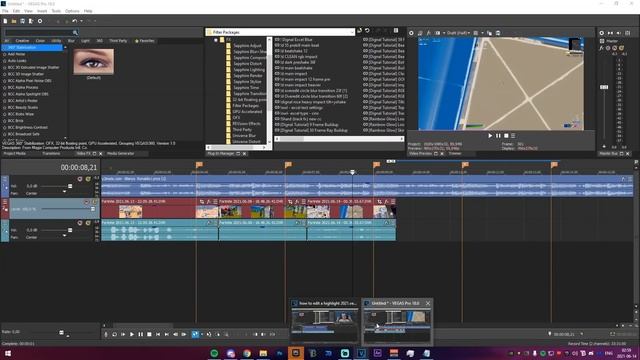Click the (Default) eye preset thumbnail
The width and height of the screenshot is (640, 360).
93,62
